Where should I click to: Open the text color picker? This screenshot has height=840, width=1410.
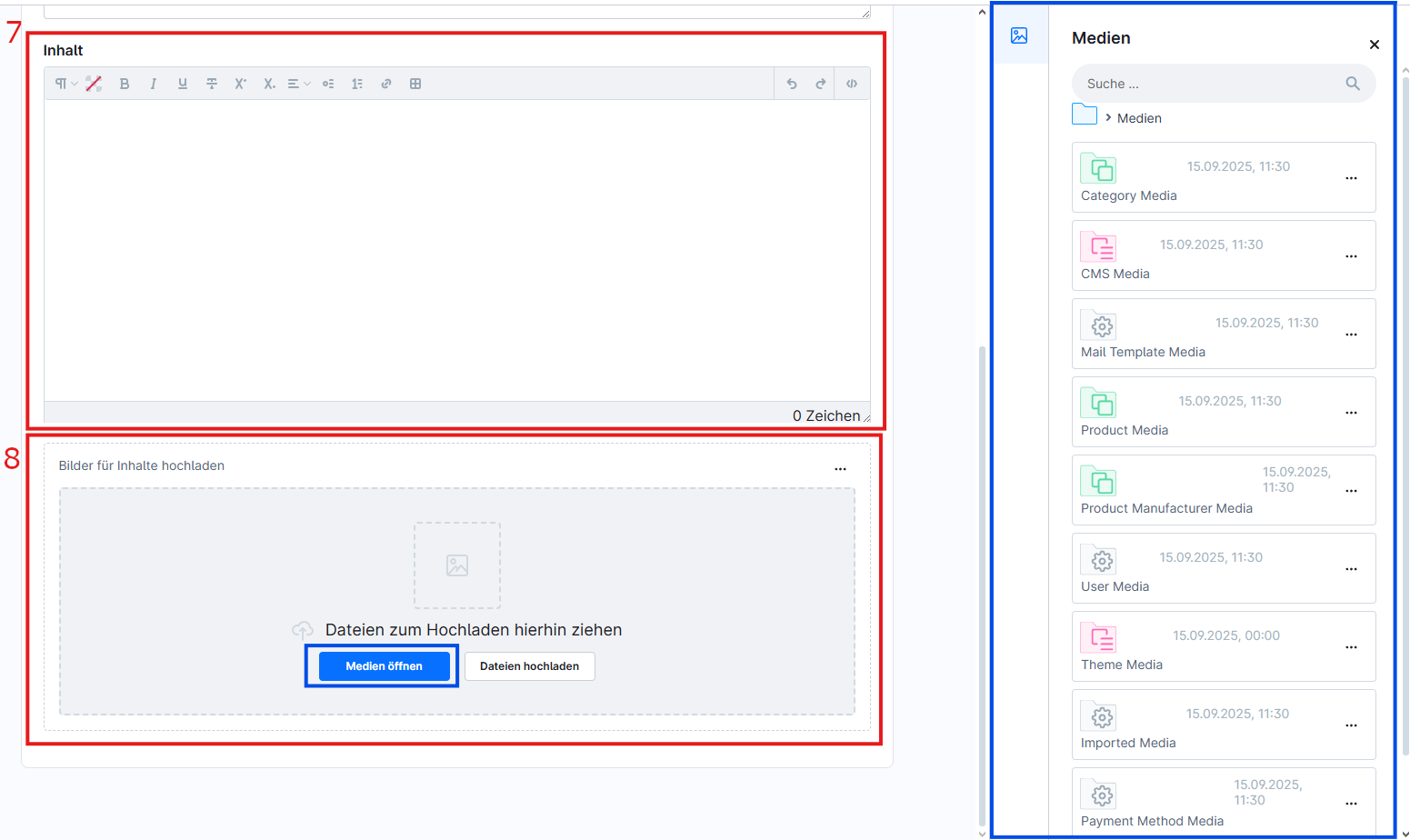coord(94,84)
